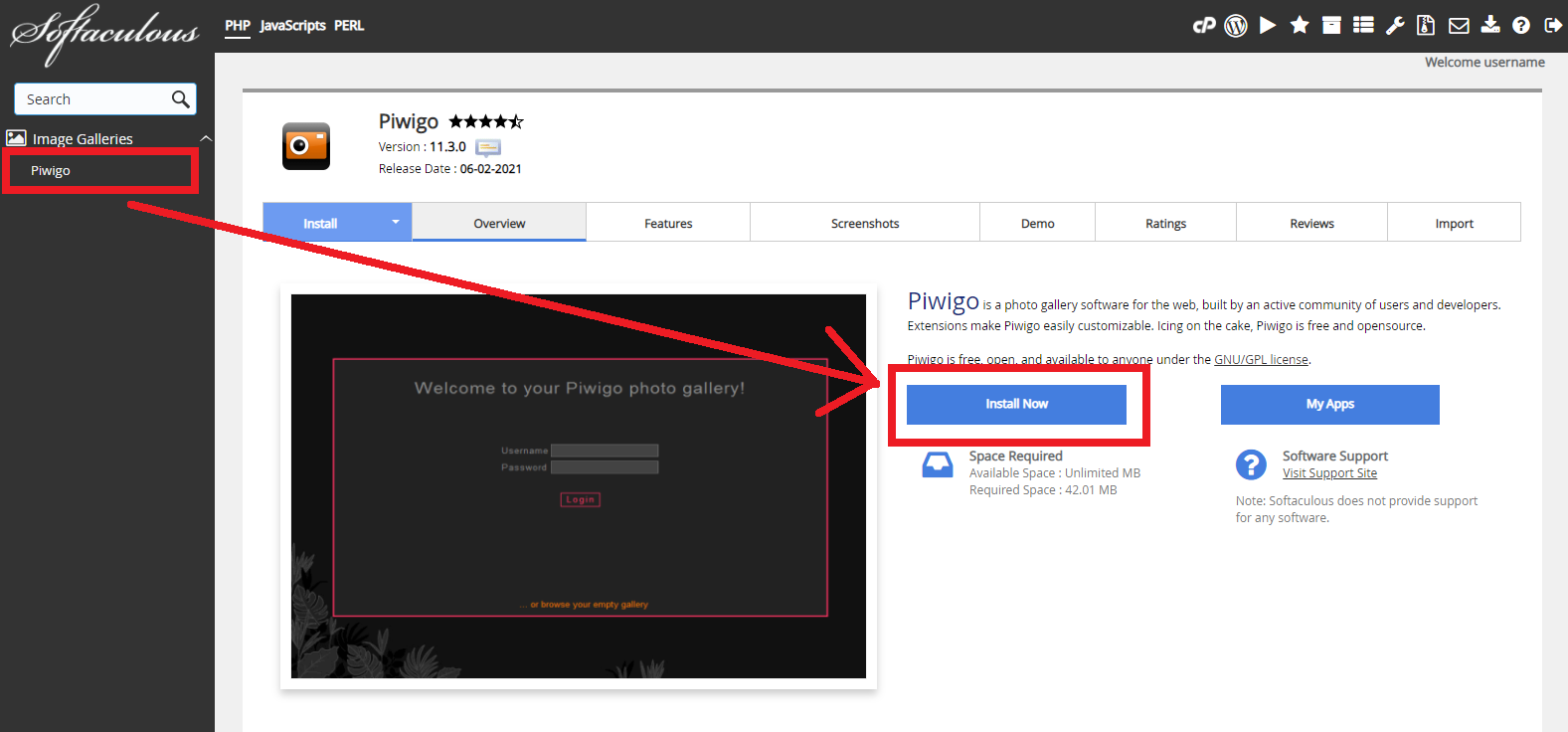Open the email settings envelope icon
1568x732 pixels.
[1459, 26]
